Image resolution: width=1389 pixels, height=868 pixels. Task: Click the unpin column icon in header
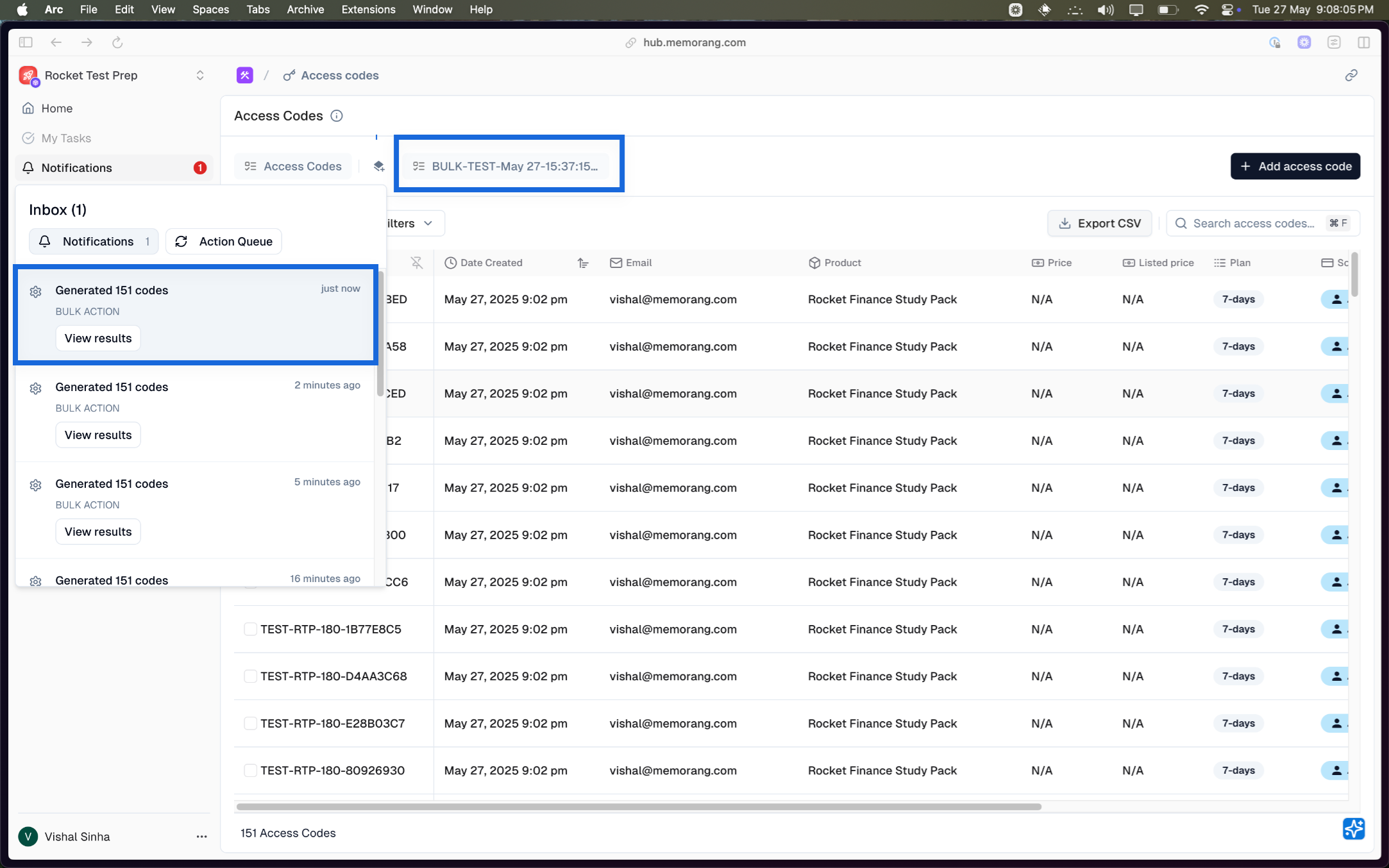click(x=417, y=263)
